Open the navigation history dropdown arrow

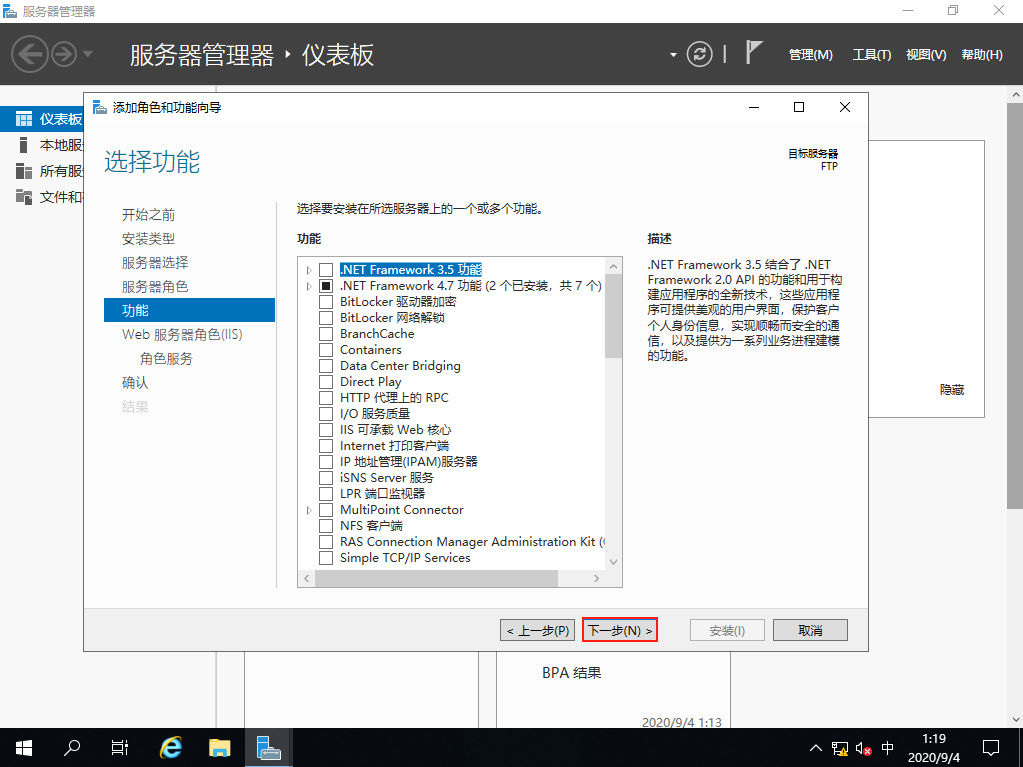tap(88, 54)
